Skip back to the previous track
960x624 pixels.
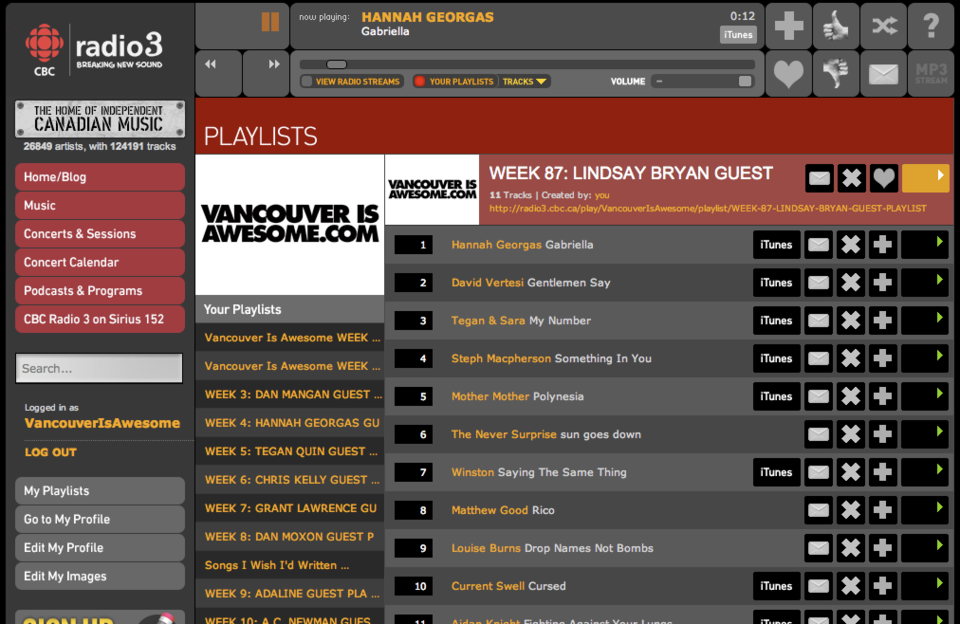click(x=217, y=73)
